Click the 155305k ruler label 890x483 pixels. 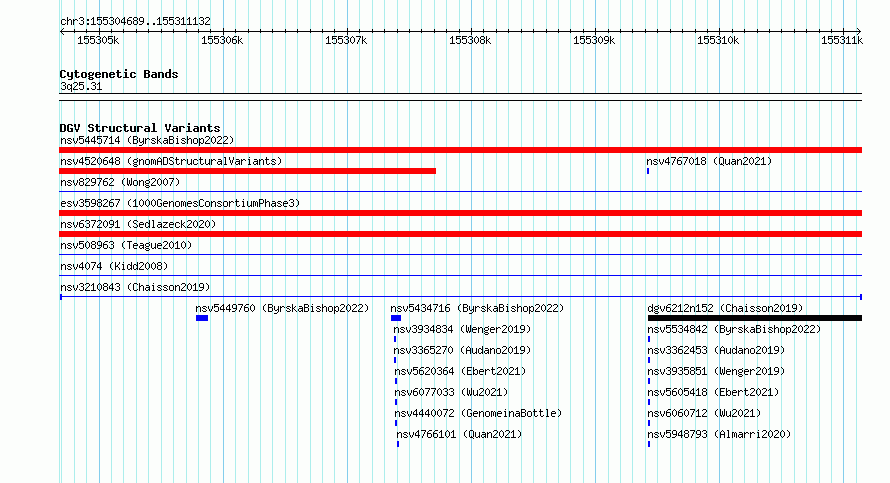[98, 40]
